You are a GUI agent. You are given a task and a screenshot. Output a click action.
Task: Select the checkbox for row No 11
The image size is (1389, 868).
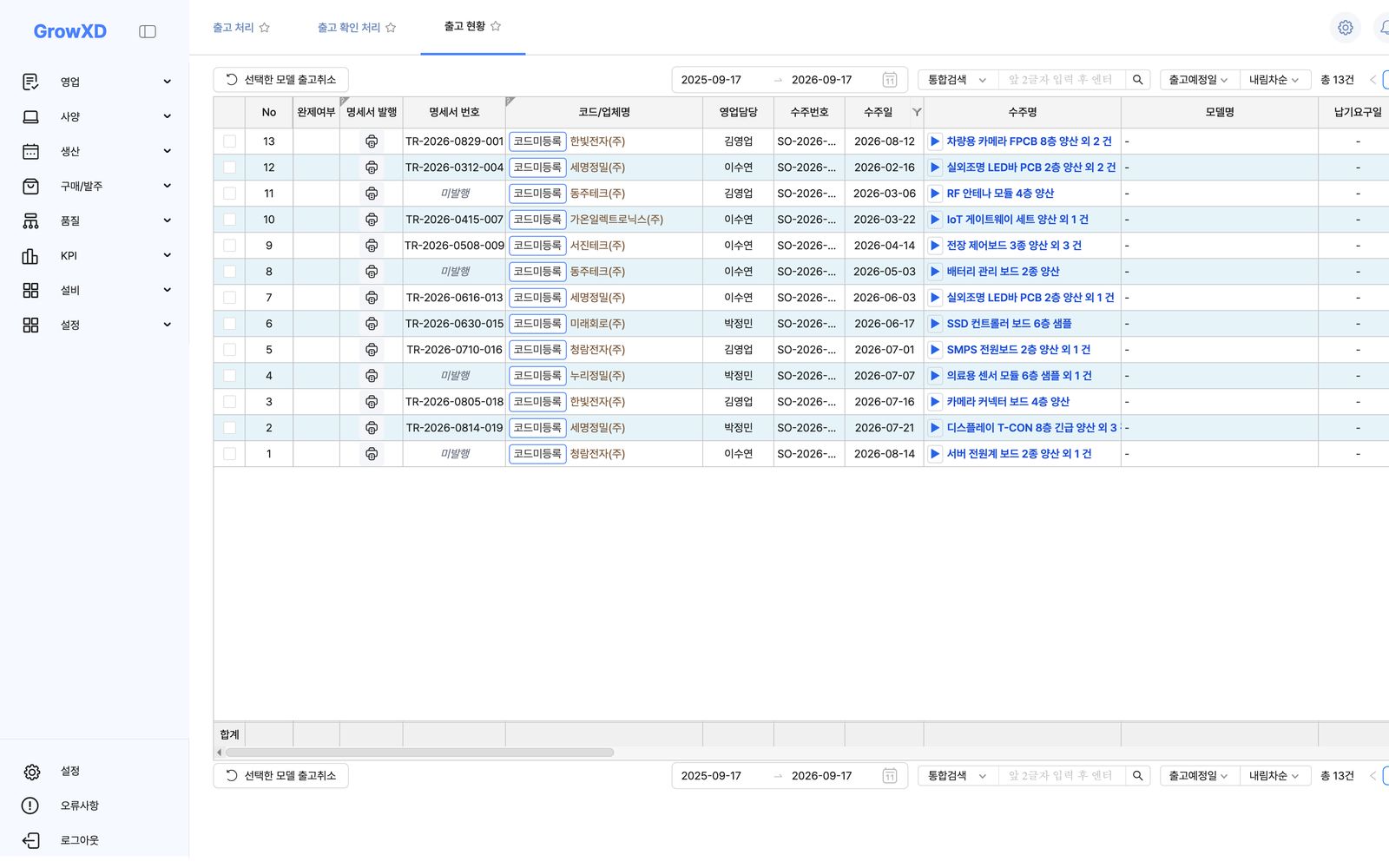click(x=229, y=194)
